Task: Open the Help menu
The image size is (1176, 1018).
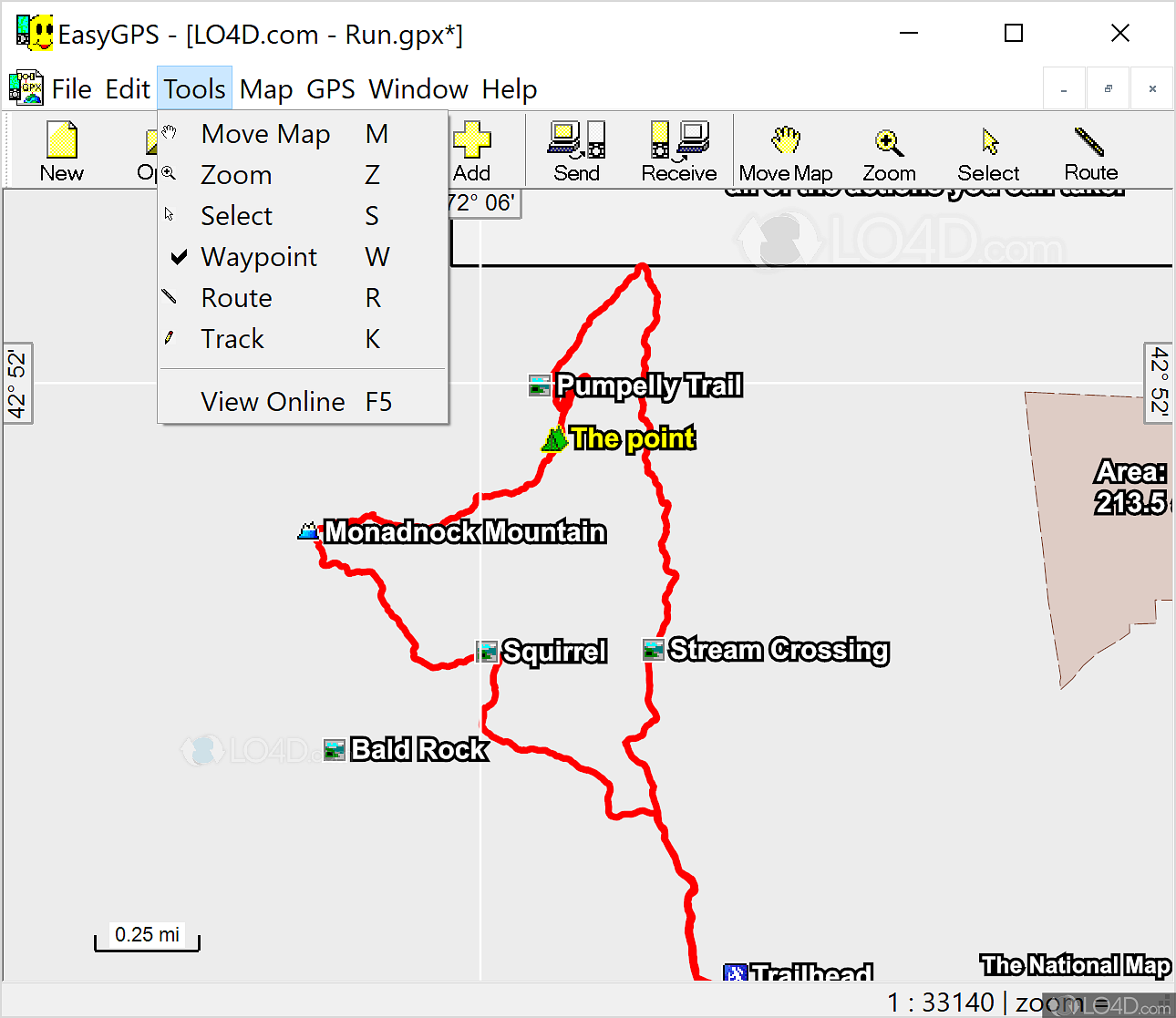Action: [510, 89]
